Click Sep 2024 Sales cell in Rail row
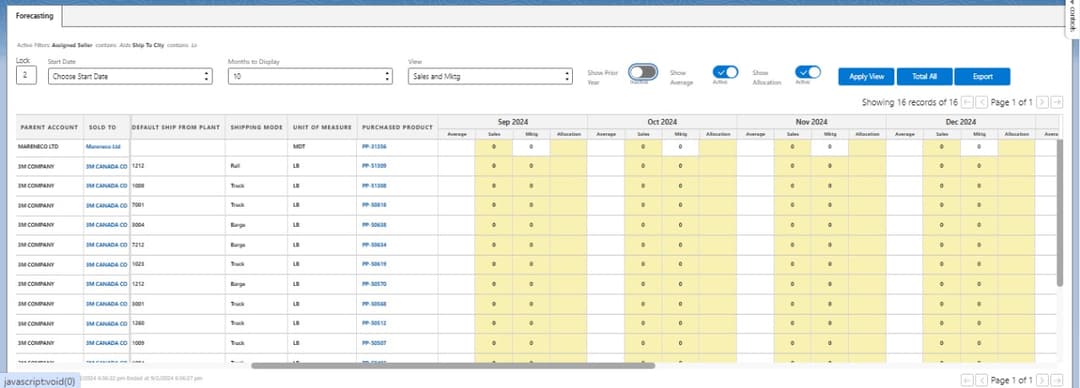 [x=494, y=166]
